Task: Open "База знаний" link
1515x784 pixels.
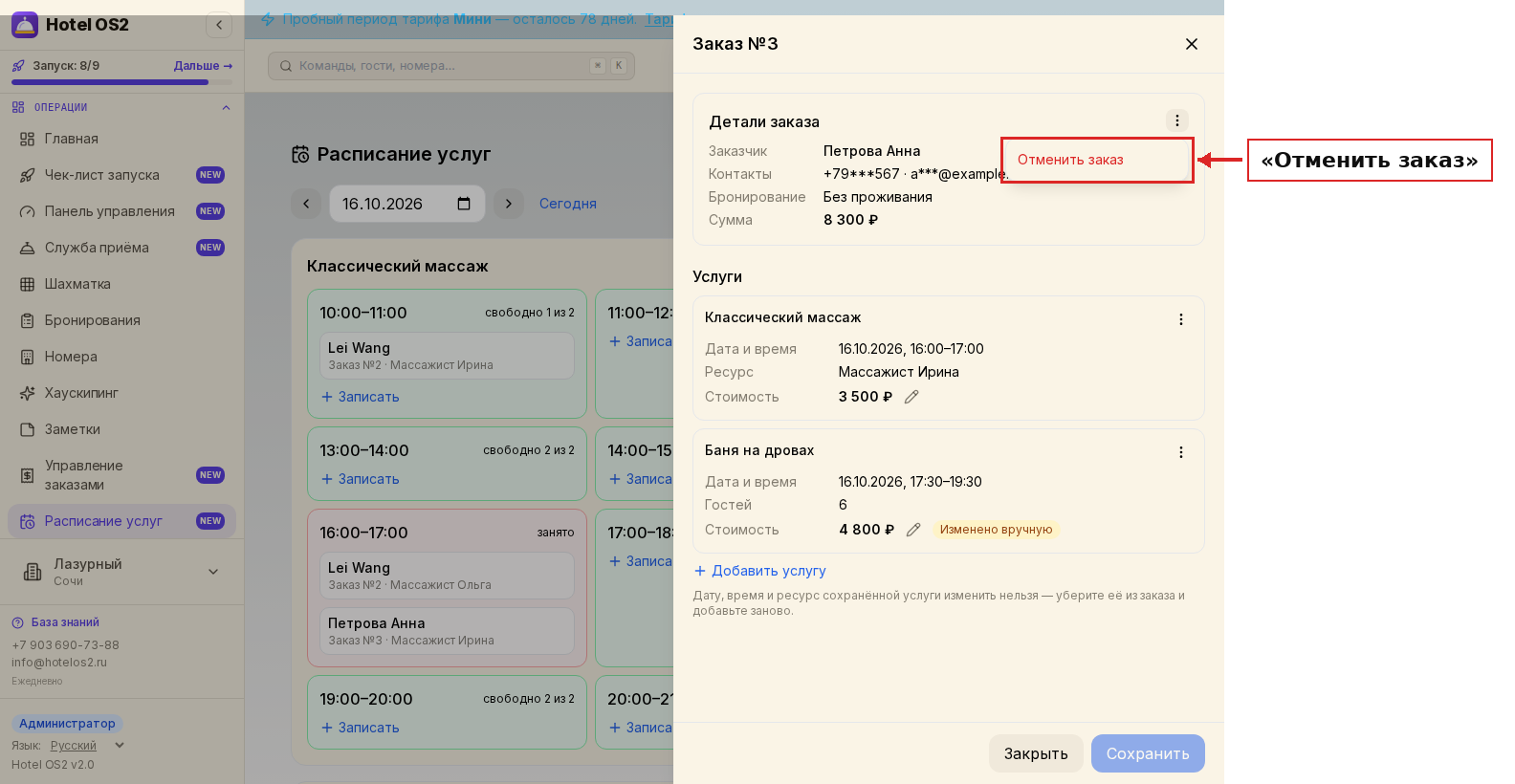Action: [x=55, y=622]
